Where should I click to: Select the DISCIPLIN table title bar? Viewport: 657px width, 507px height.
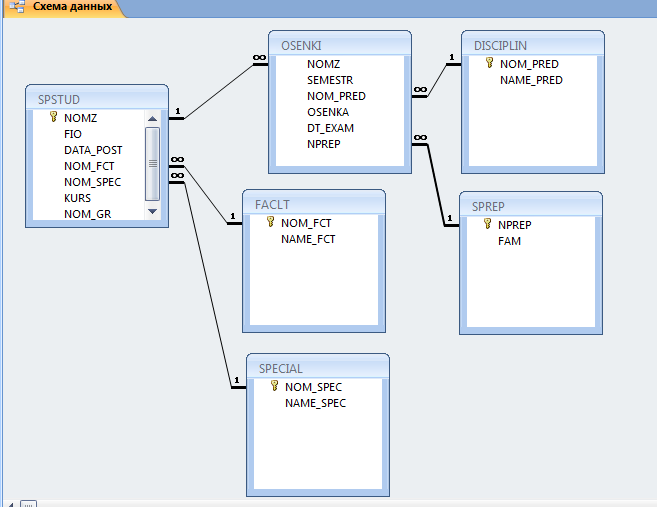point(533,45)
